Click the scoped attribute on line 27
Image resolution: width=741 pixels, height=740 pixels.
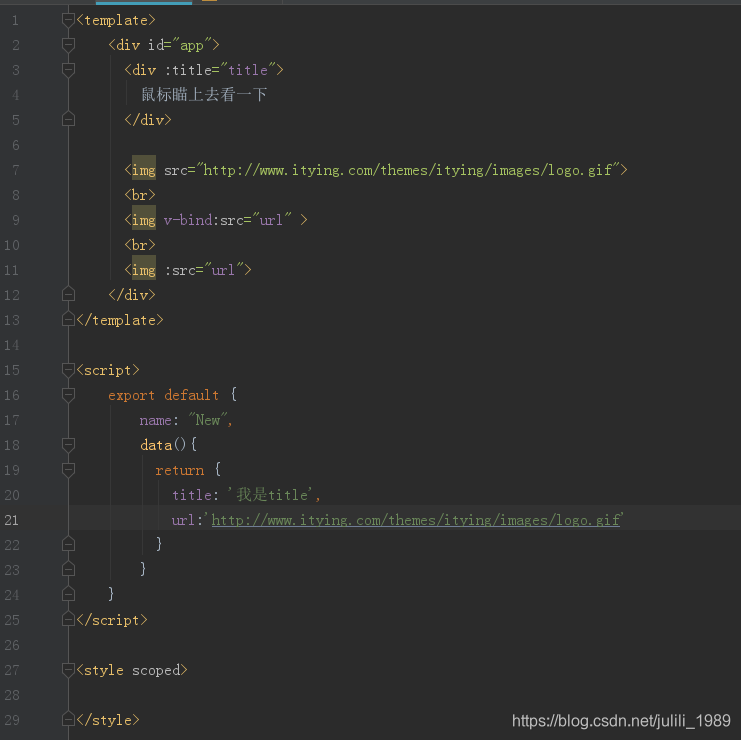point(156,671)
